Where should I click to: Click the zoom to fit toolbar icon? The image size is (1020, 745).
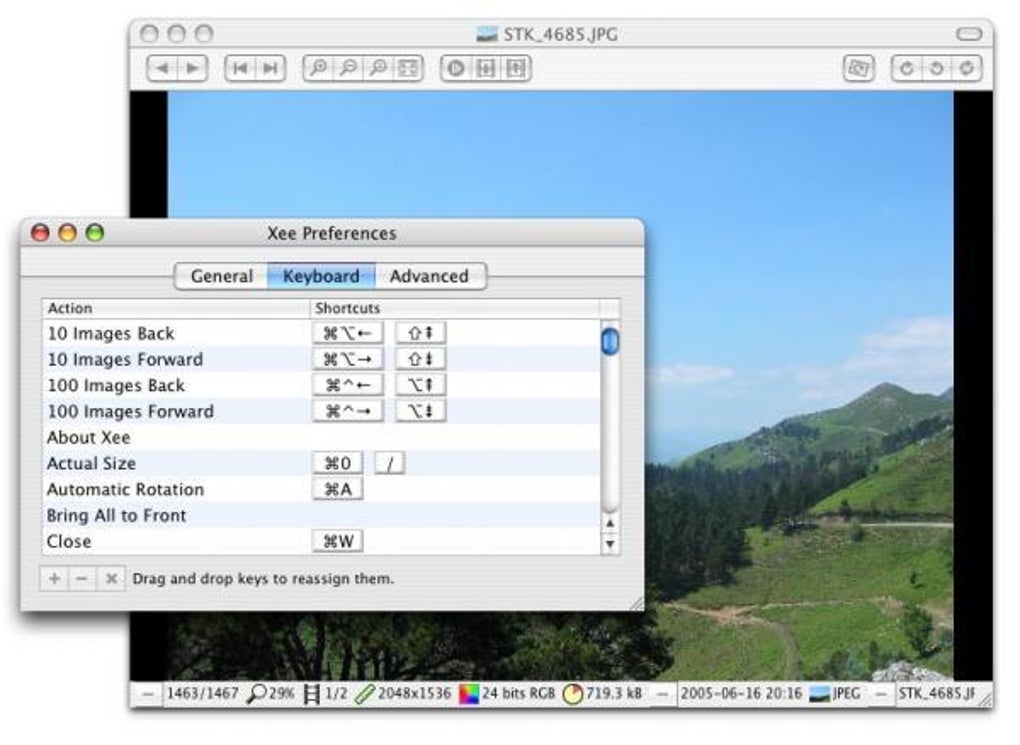pyautogui.click(x=408, y=68)
